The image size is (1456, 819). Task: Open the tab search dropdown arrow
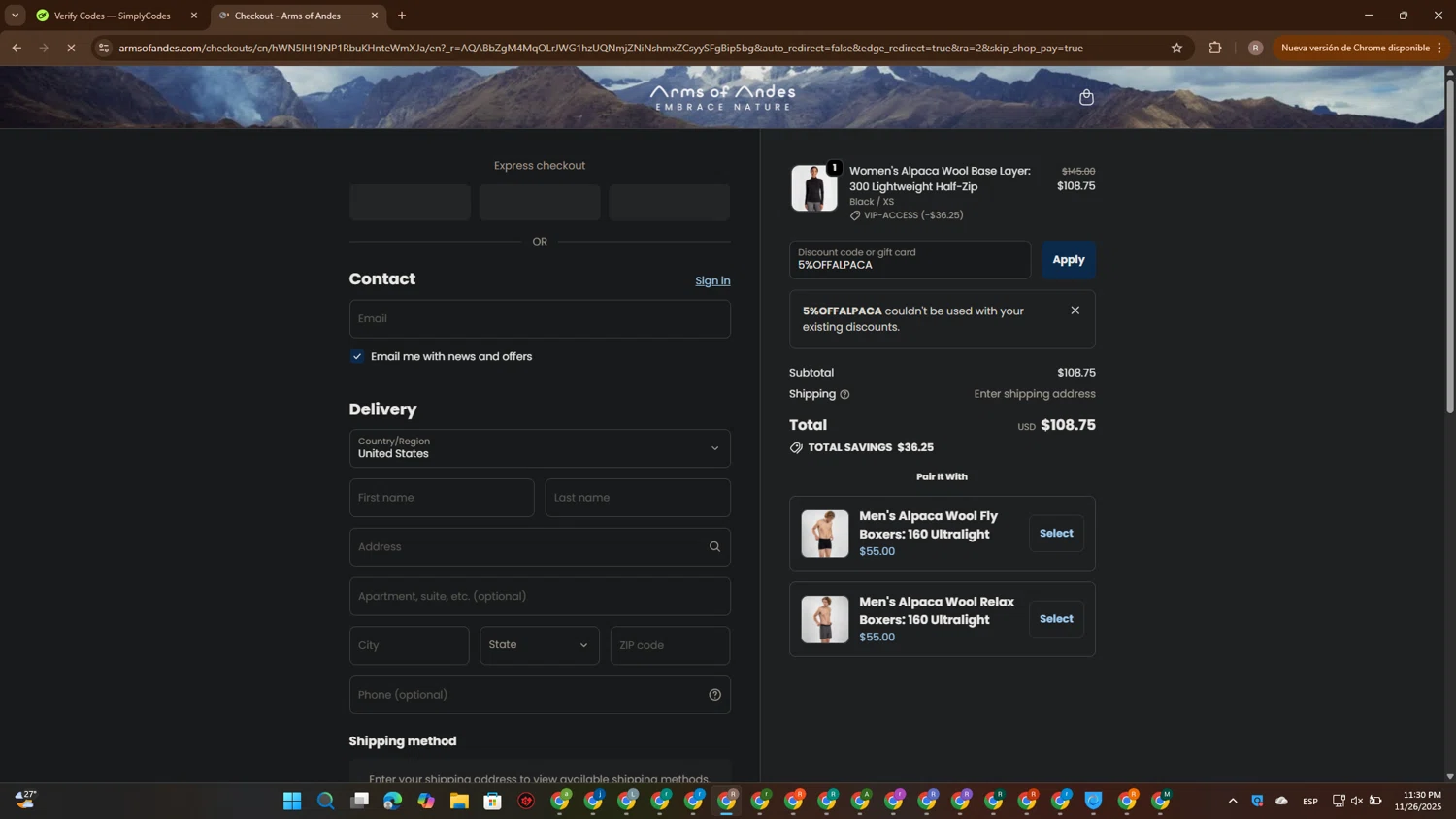[x=15, y=16]
